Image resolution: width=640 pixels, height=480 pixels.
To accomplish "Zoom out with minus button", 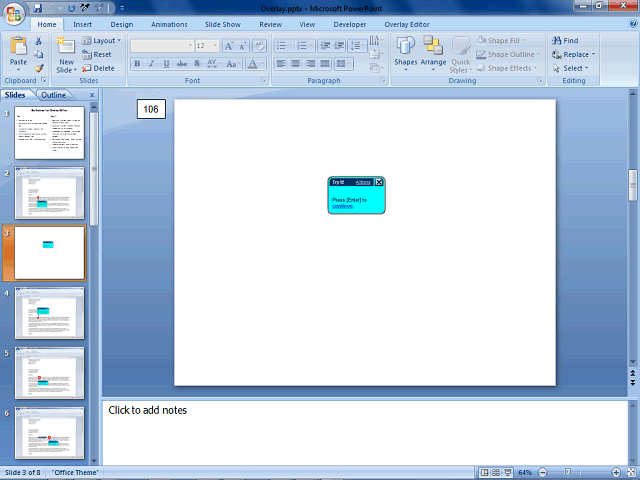I will (542, 473).
